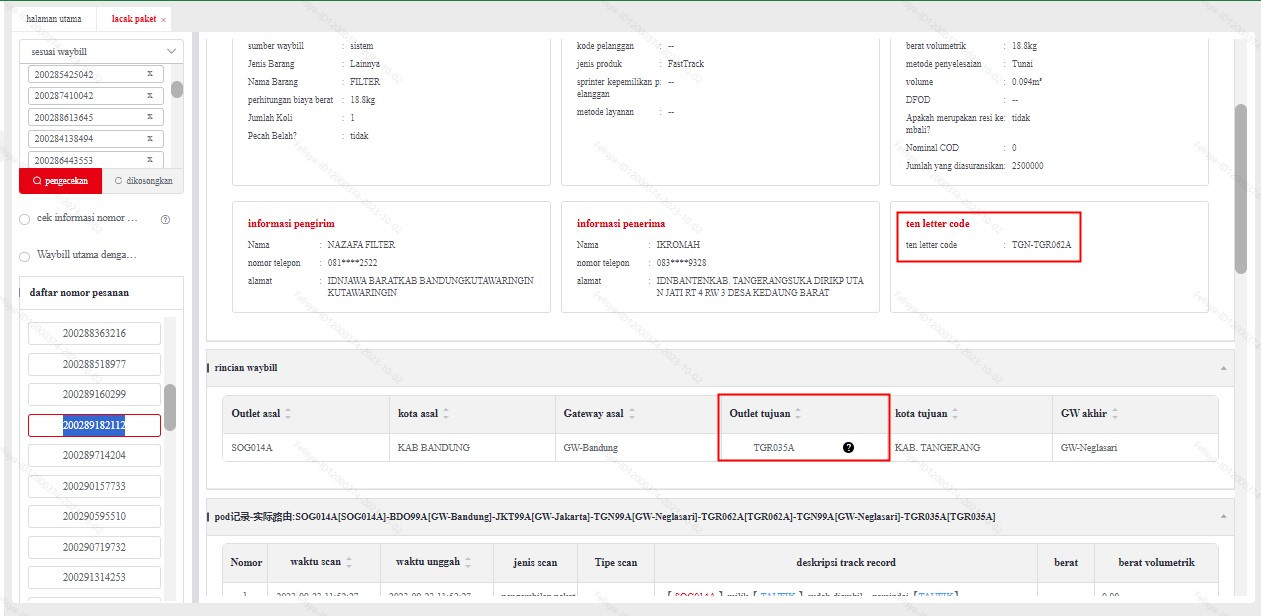Select order number 200291314253
Screen dimensions: 1261x616
[94, 578]
